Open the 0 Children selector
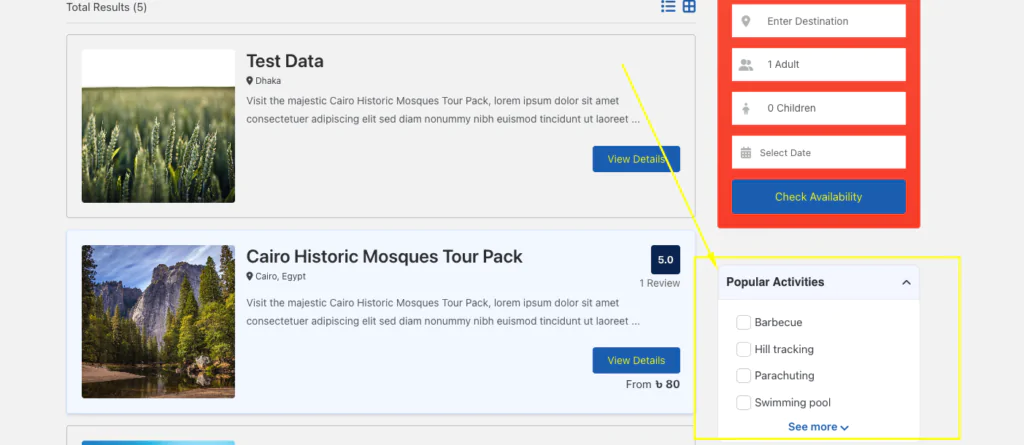 click(x=818, y=108)
